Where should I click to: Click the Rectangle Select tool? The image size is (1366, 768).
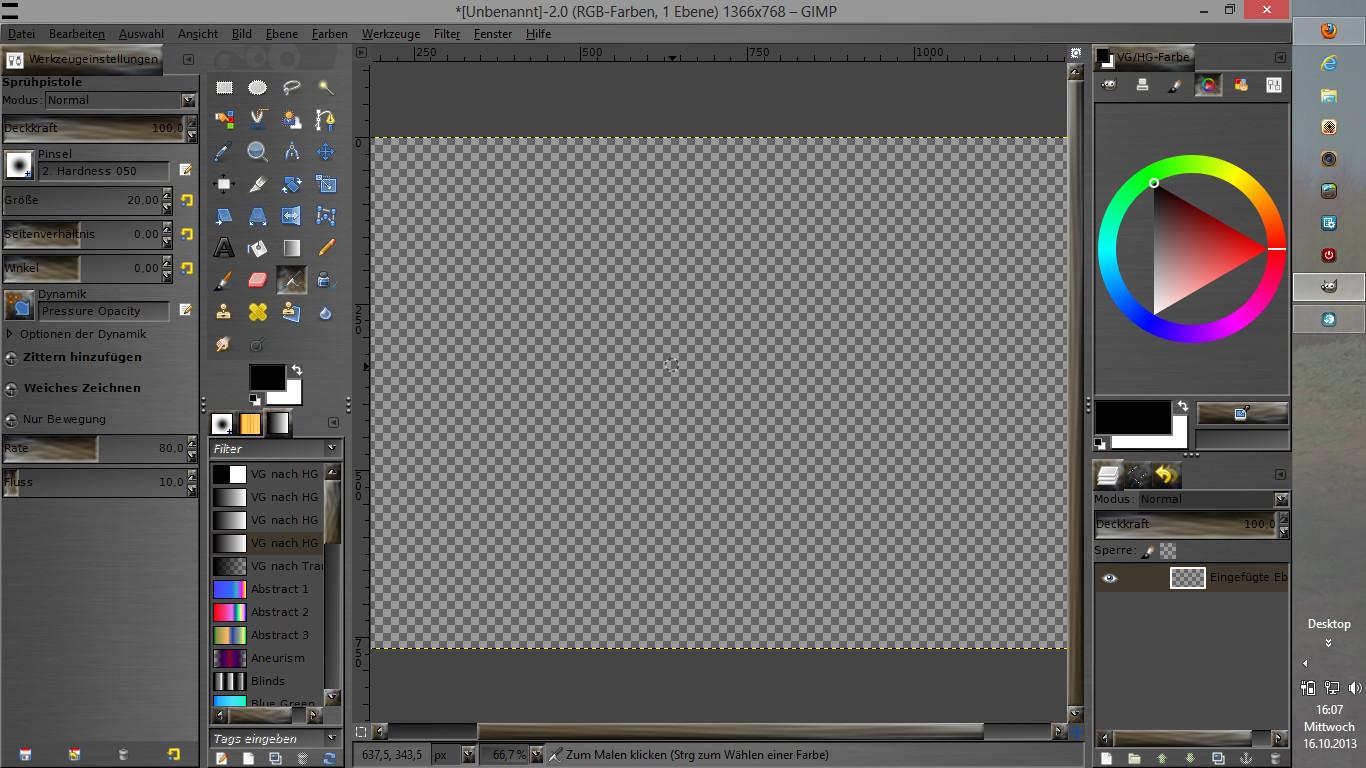coord(224,88)
